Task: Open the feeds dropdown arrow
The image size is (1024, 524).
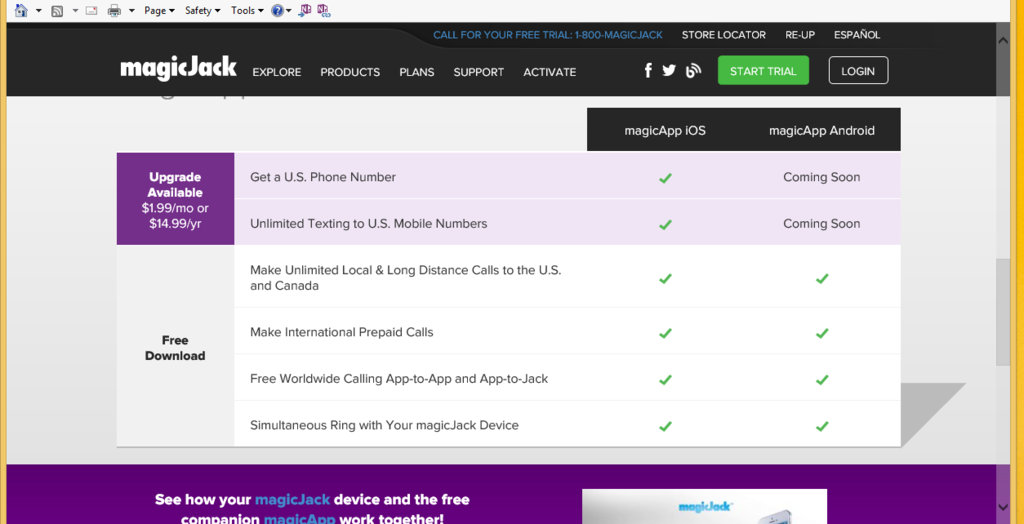Action: click(x=74, y=11)
